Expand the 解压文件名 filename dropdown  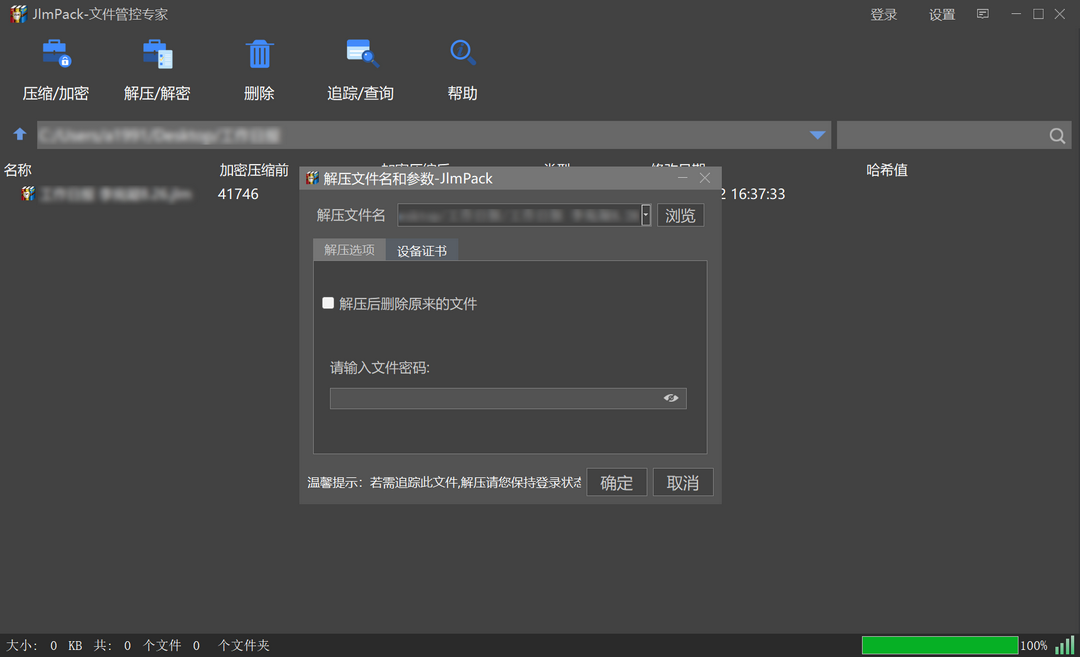tap(644, 215)
